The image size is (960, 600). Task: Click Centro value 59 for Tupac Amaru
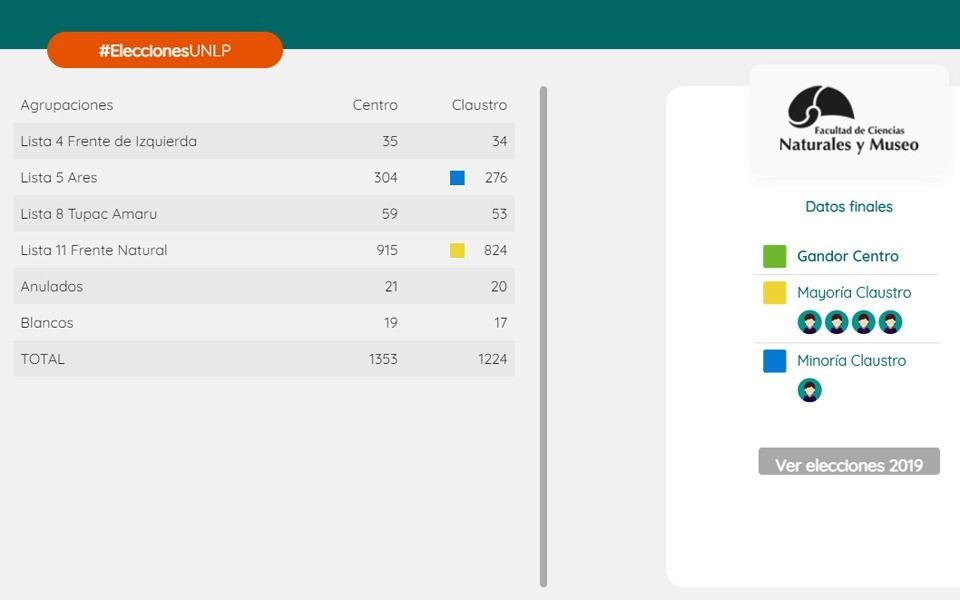[x=389, y=214]
